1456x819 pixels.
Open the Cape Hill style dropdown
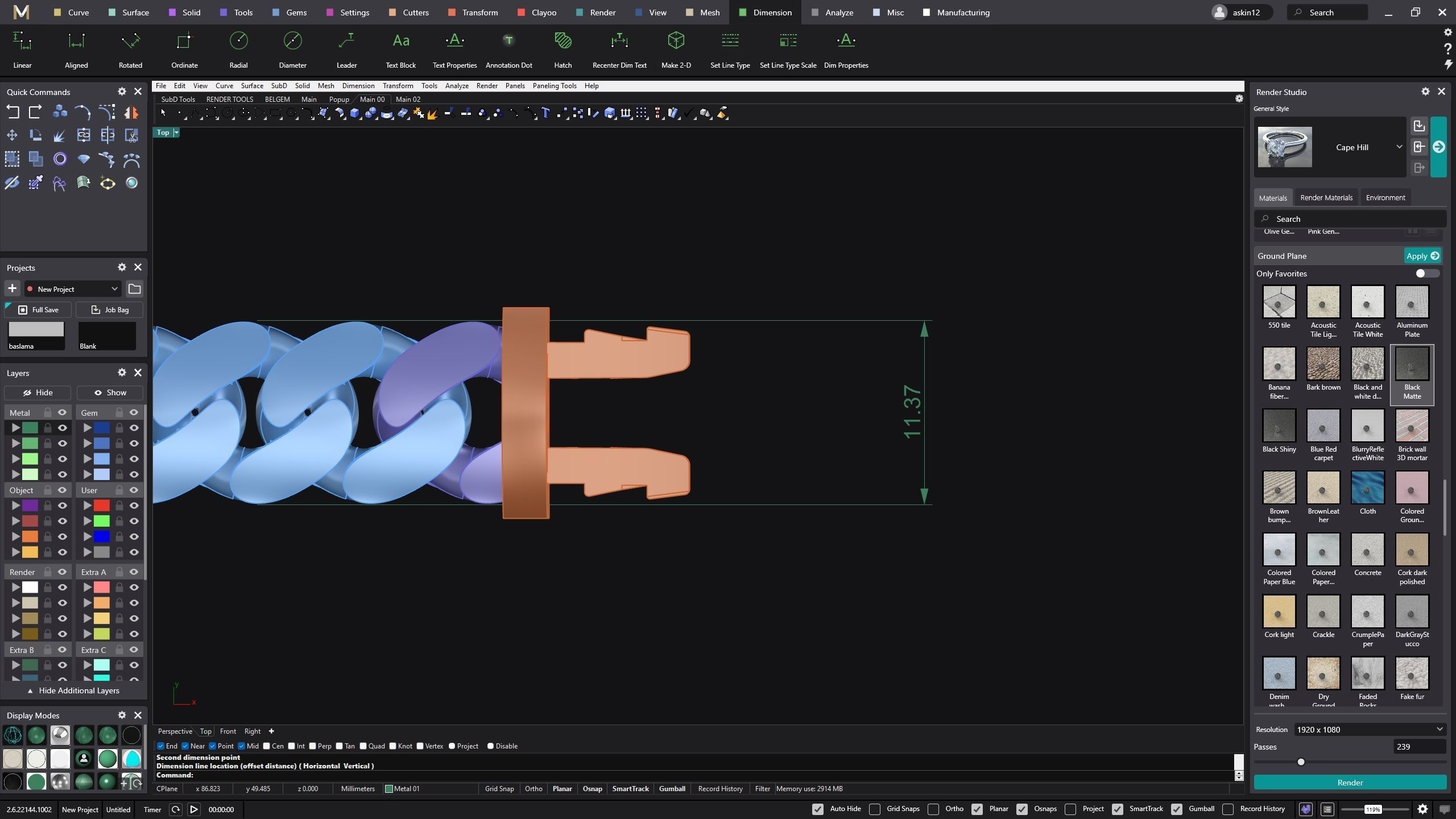[1399, 147]
